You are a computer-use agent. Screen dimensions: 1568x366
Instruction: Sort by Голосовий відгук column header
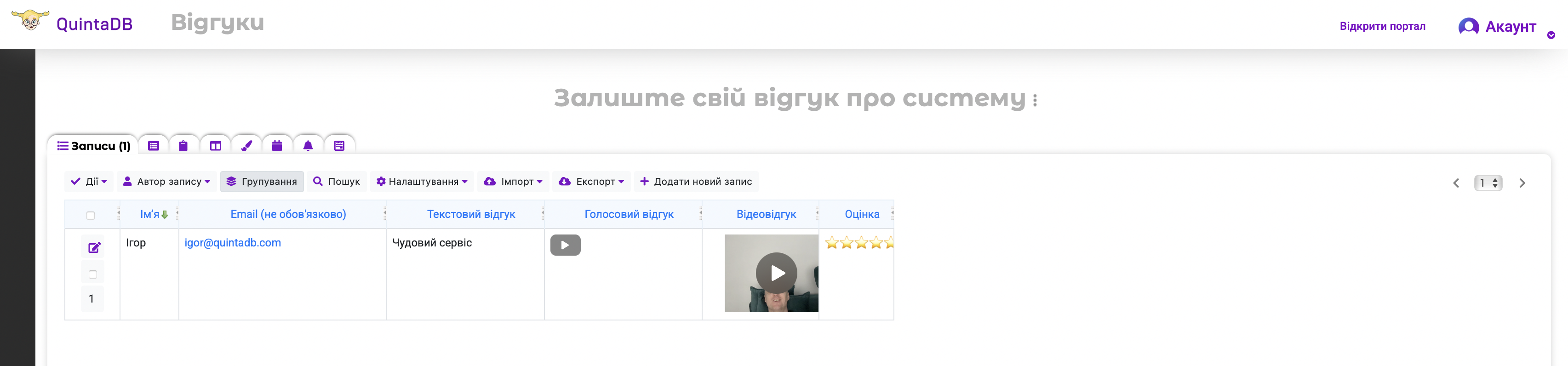point(629,214)
